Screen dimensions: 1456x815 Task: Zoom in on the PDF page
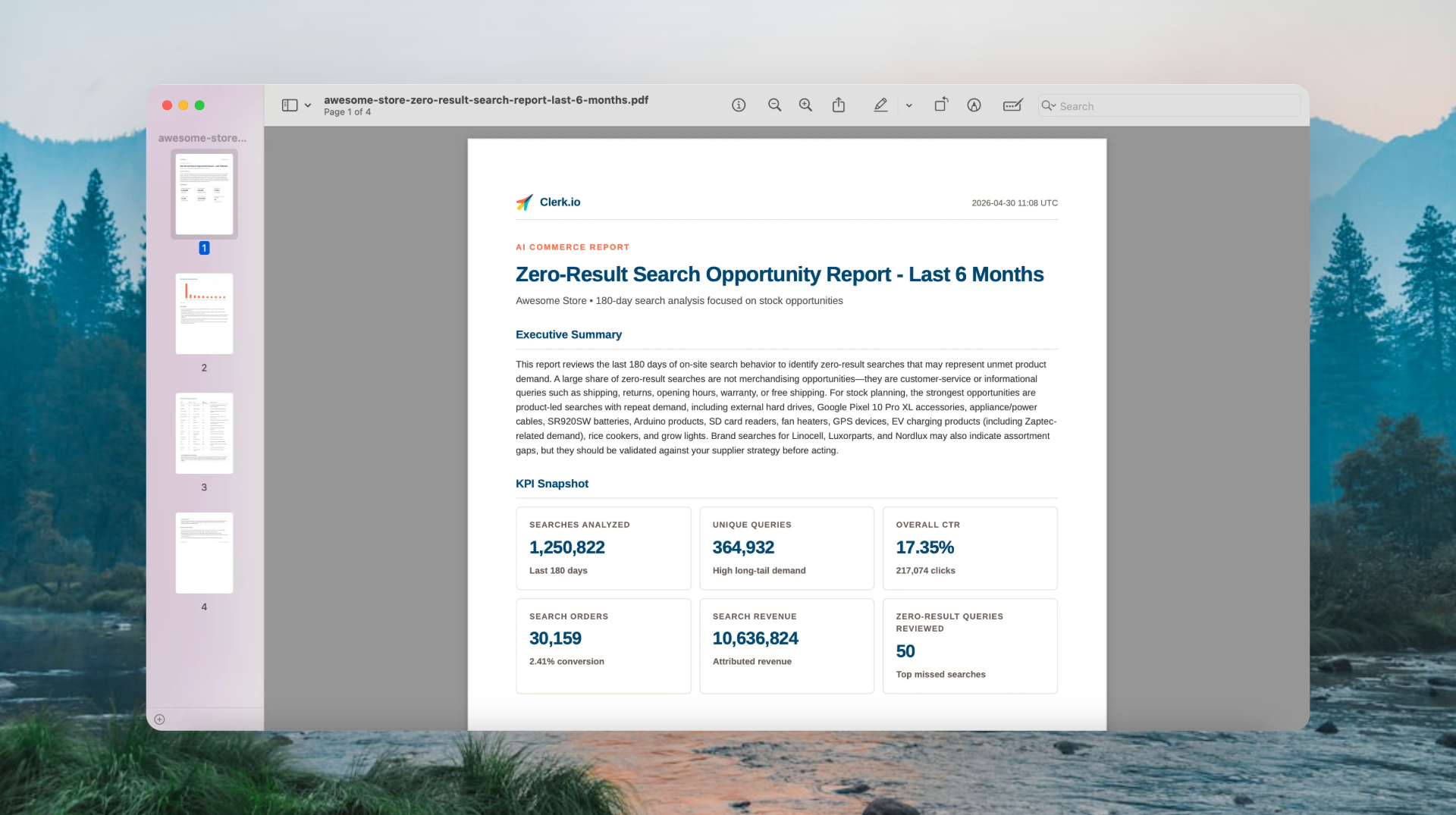click(x=805, y=105)
